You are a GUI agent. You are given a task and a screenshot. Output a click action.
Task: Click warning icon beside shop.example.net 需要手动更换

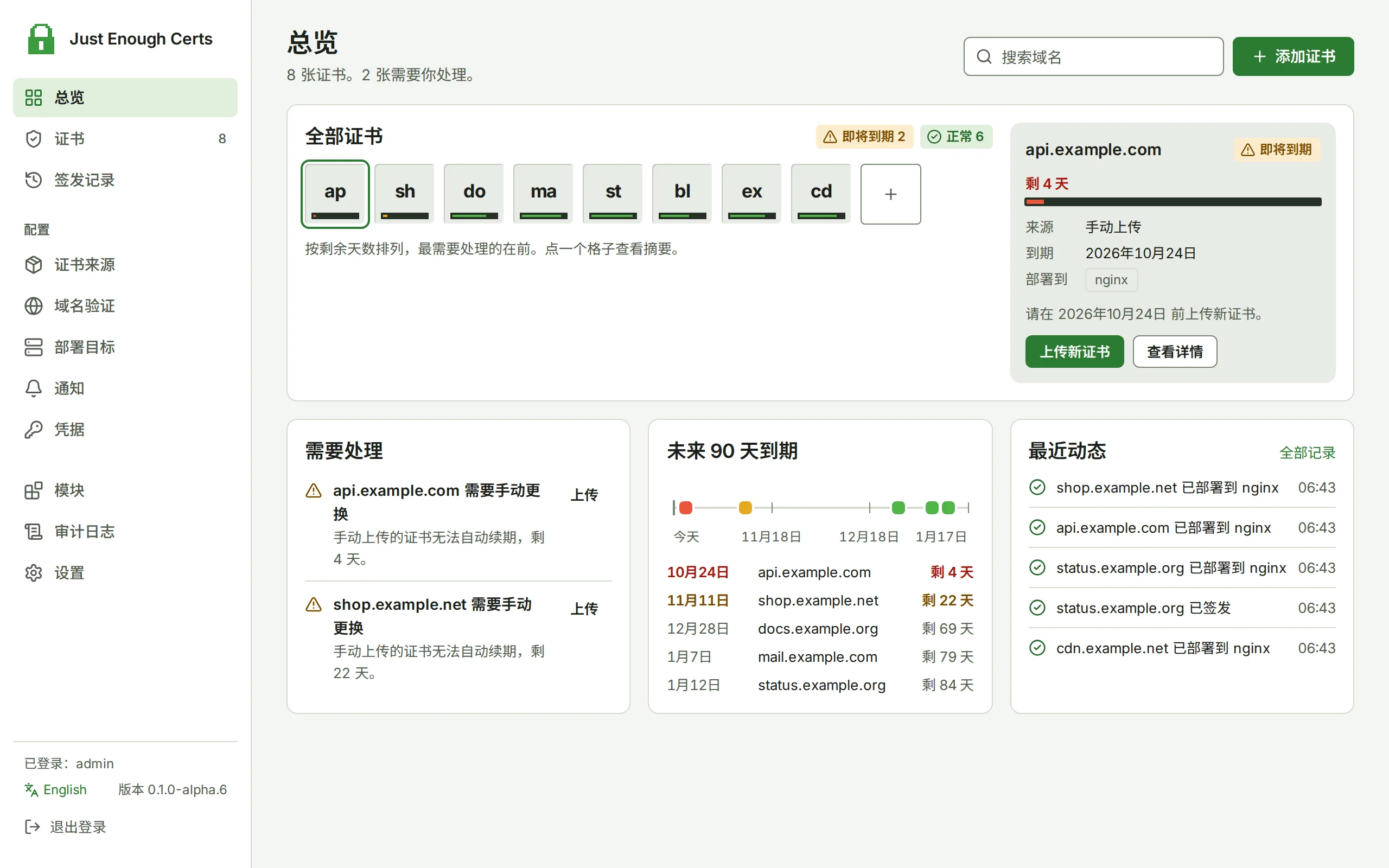314,604
